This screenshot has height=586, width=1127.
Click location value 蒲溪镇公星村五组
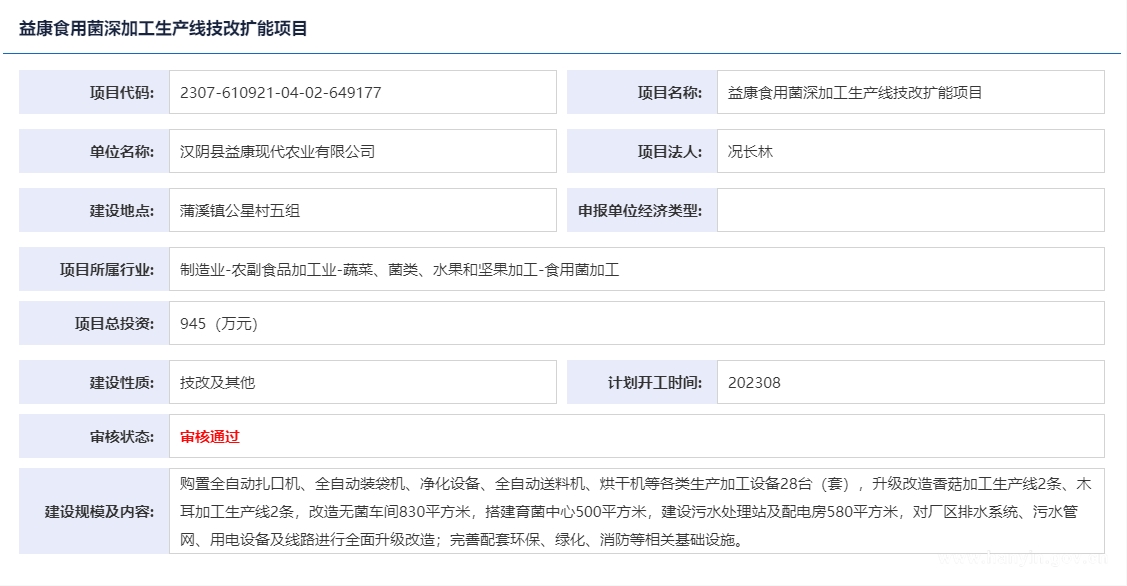239,211
